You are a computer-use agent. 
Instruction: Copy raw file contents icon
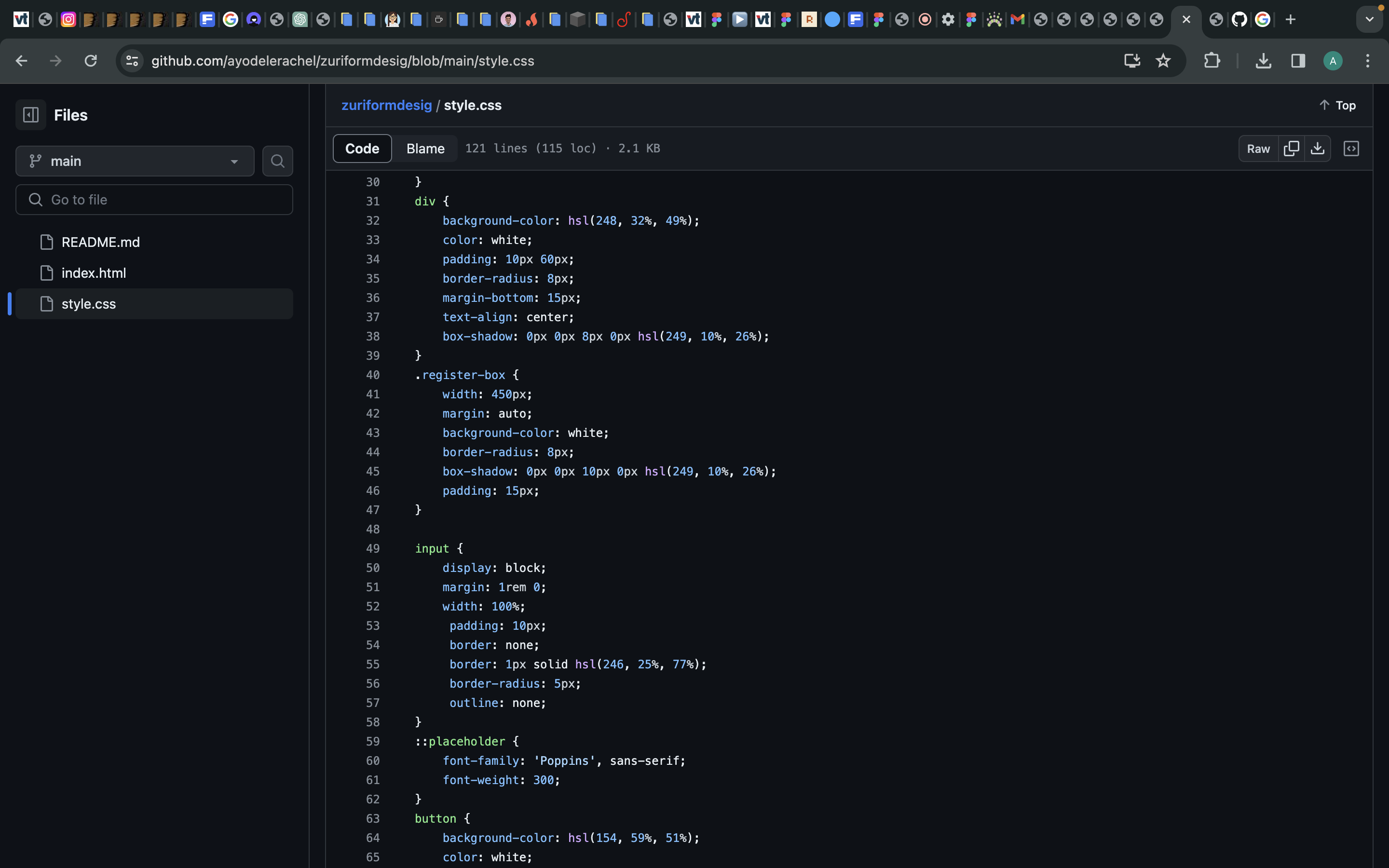(1292, 149)
